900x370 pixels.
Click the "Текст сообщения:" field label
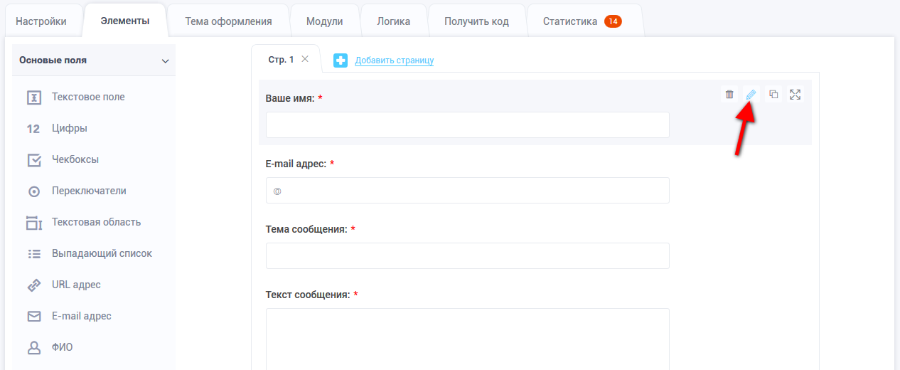coord(308,295)
